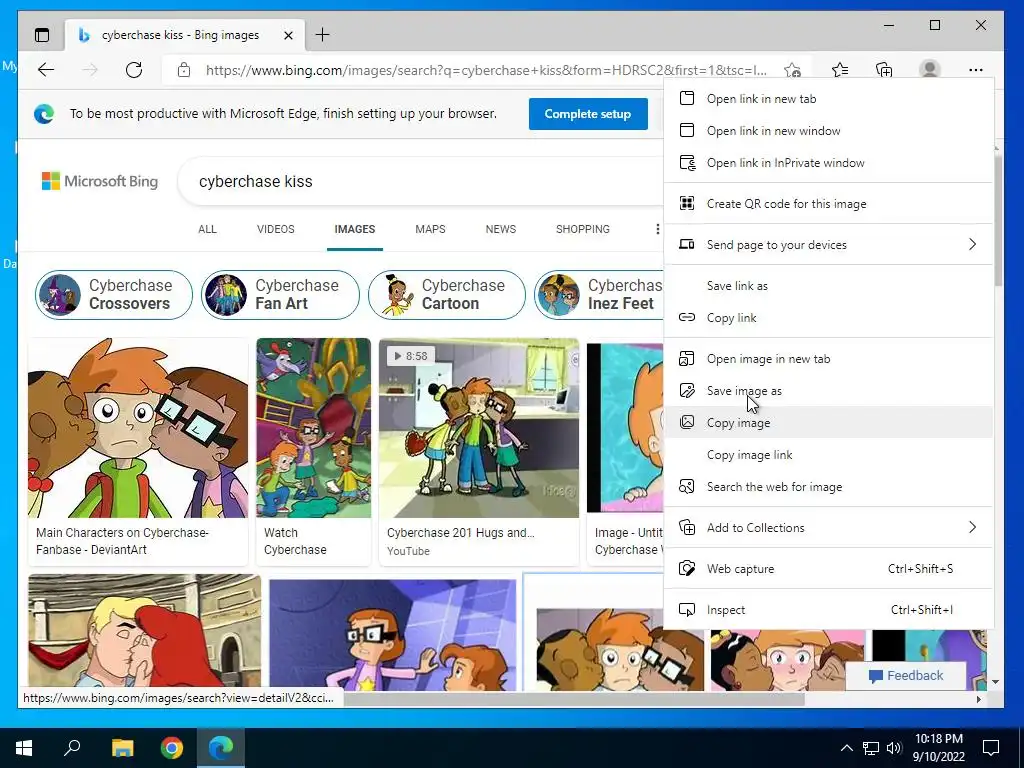Open Windows taskbar search
Viewport: 1024px width, 768px height.
click(72, 748)
